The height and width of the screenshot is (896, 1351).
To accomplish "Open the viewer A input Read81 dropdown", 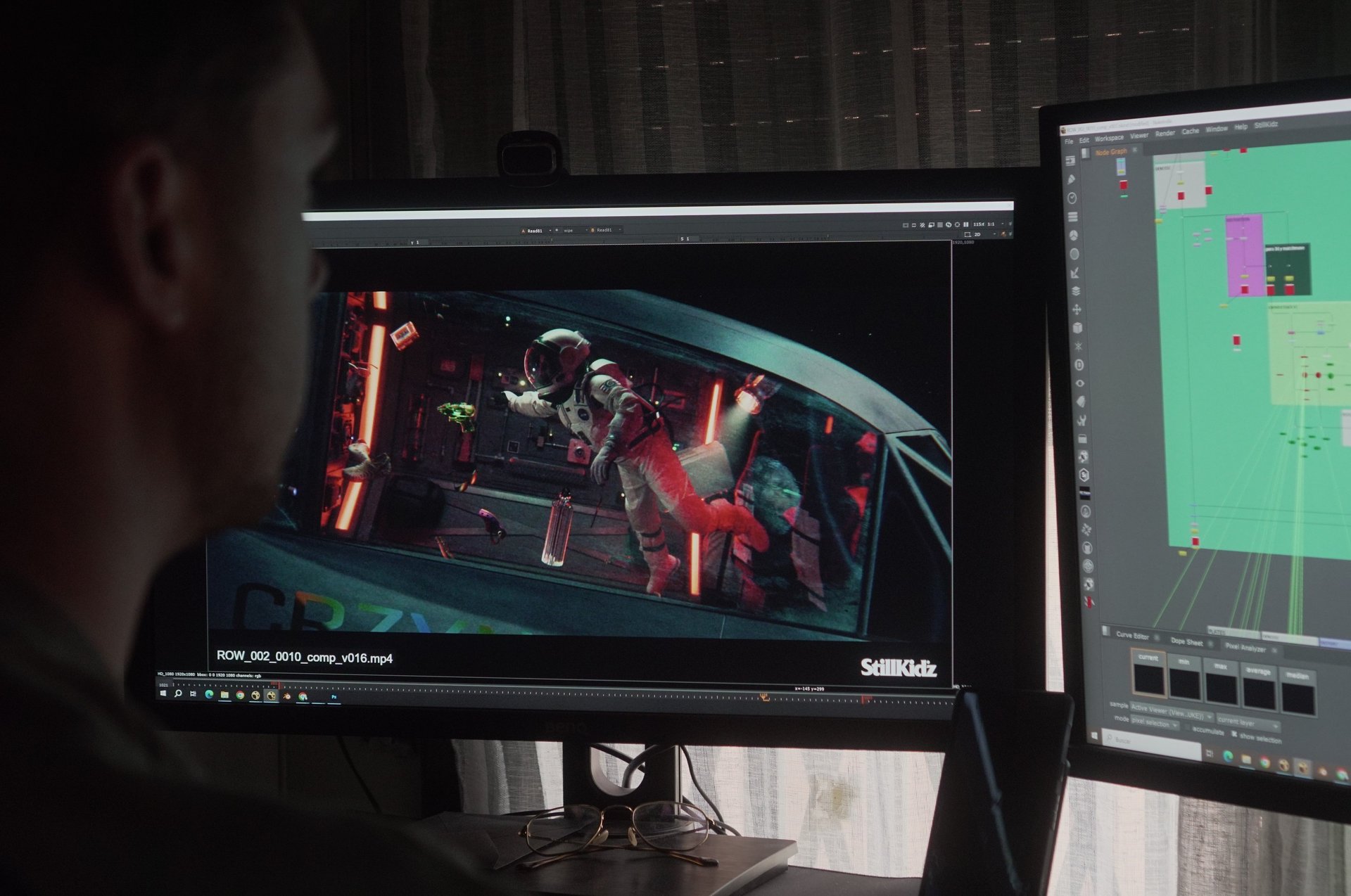I will click(536, 231).
